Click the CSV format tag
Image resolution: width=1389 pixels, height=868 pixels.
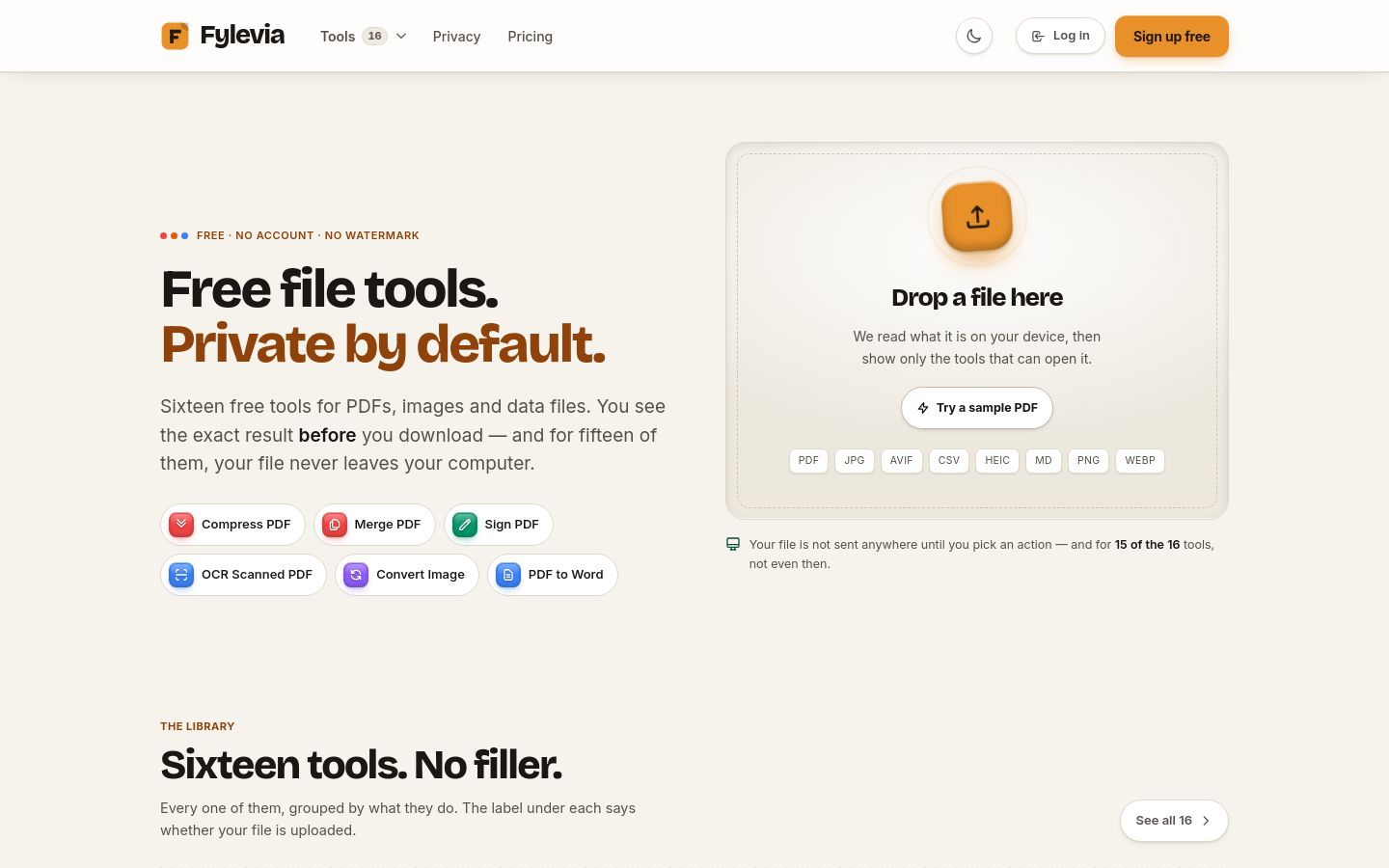click(x=949, y=461)
